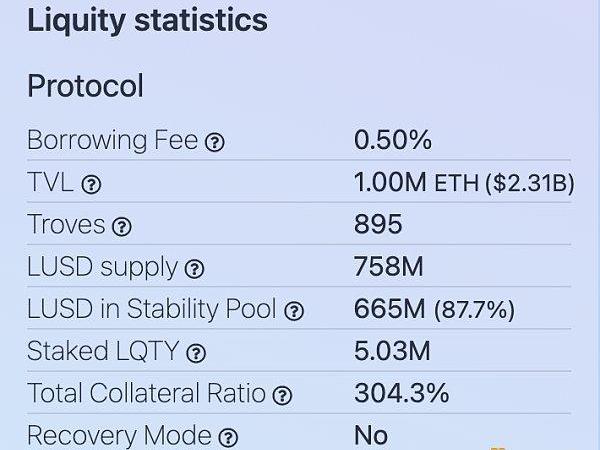Show the LUSD supply help icon
The image size is (600, 450).
coord(194,269)
